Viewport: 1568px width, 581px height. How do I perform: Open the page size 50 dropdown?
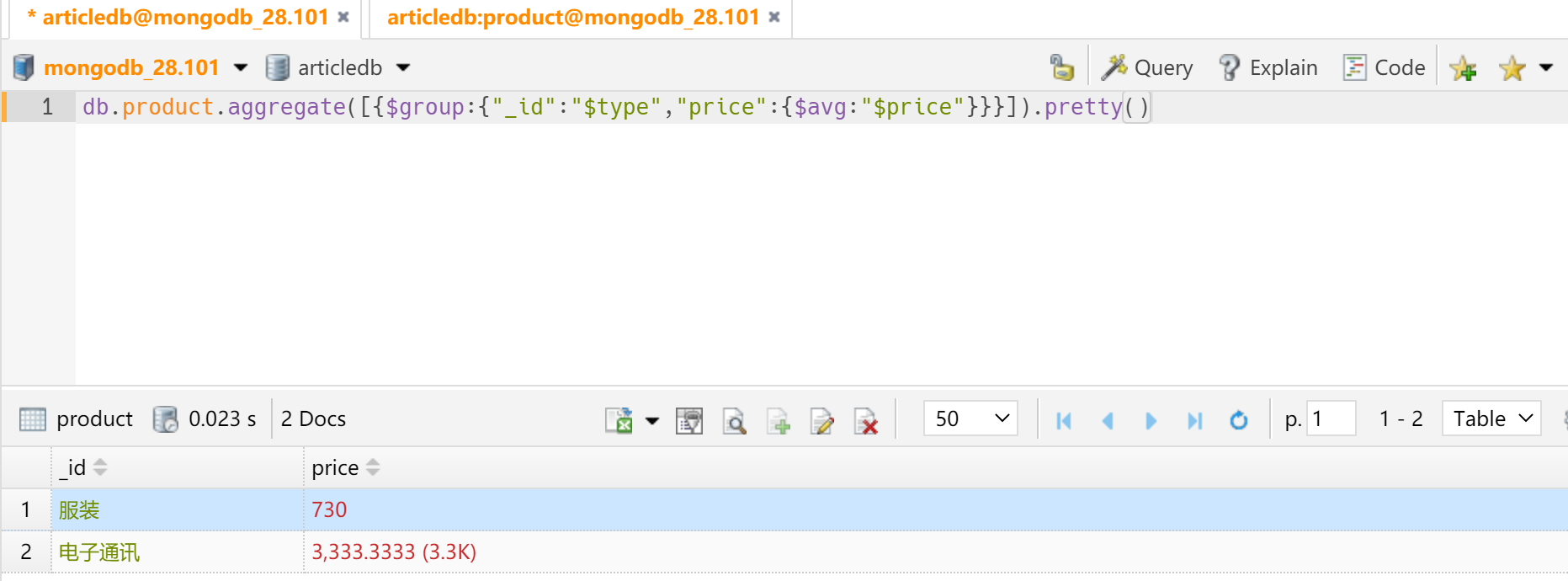click(970, 418)
